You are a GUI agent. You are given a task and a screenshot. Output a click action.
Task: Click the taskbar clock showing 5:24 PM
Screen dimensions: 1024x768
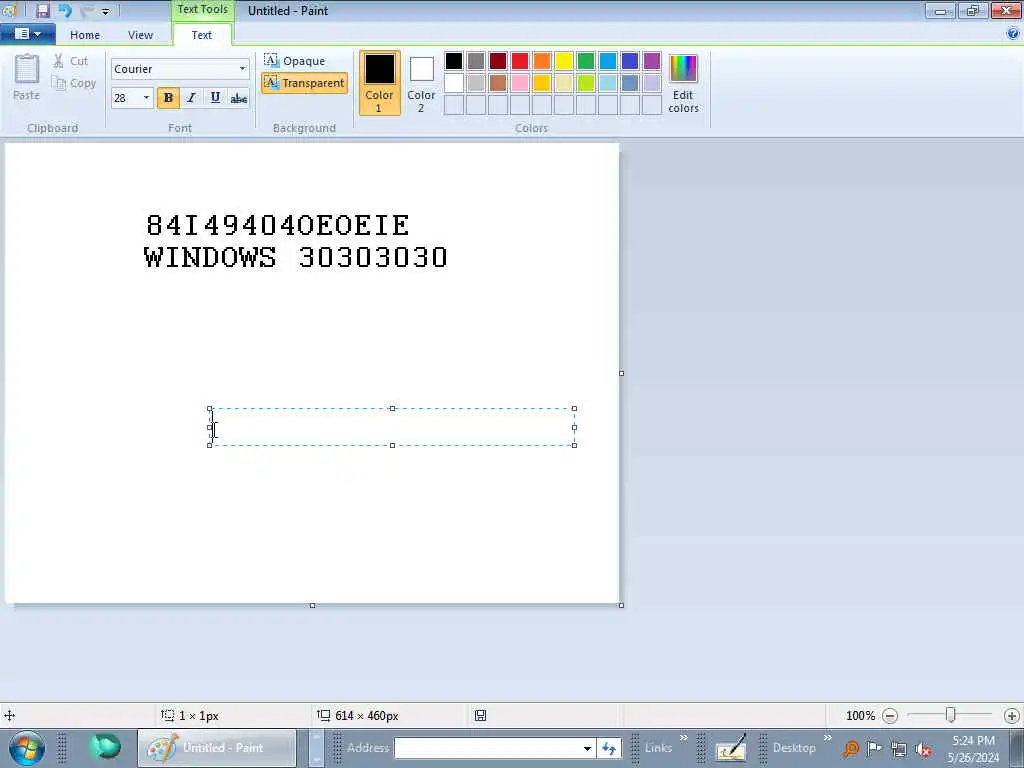tap(973, 748)
